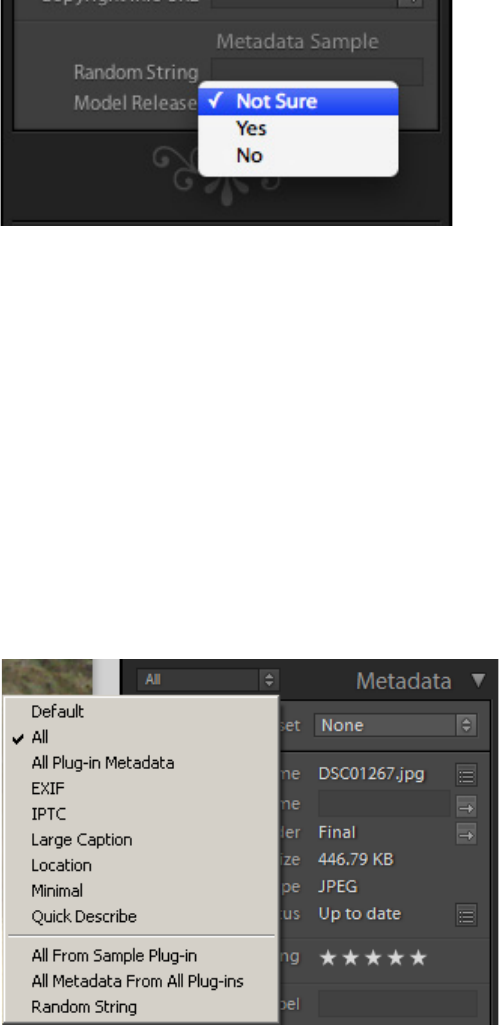499x1025 pixels.
Task: Set rating to five stars
Action: click(419, 958)
